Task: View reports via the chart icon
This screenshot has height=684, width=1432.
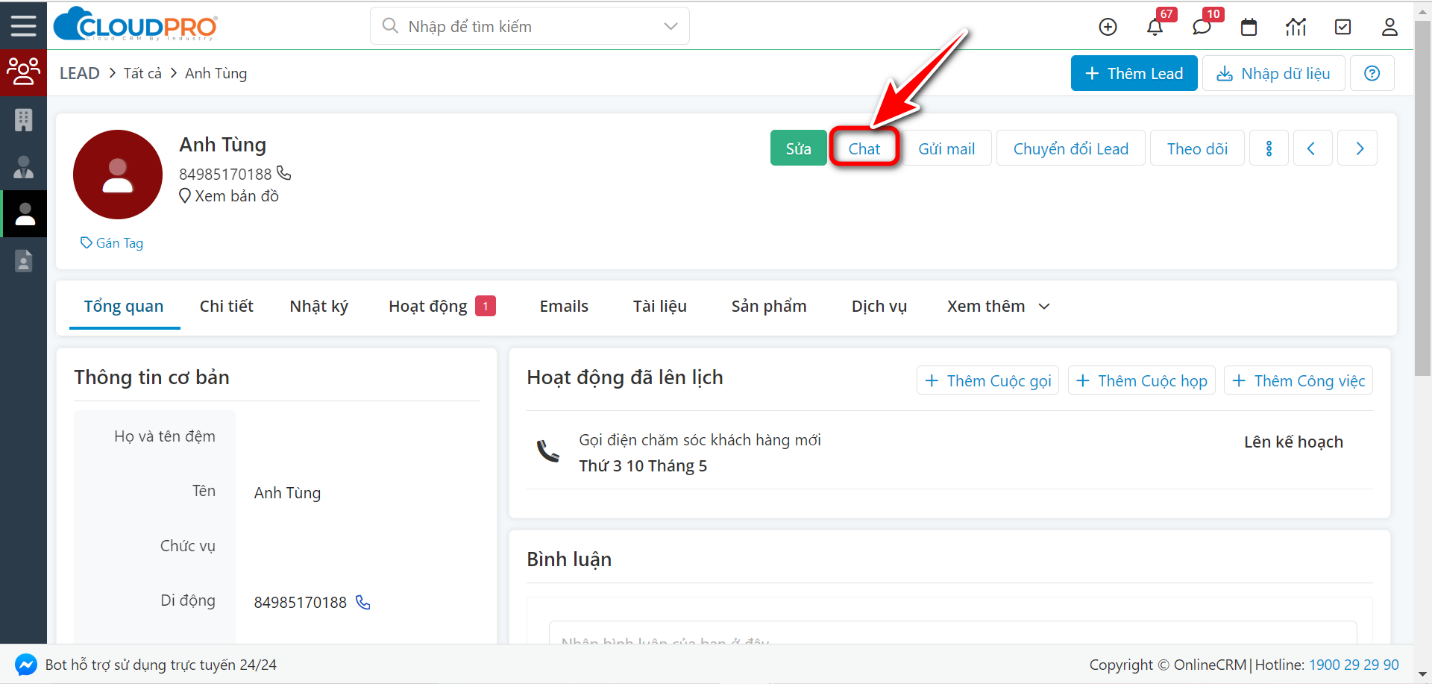Action: pyautogui.click(x=1296, y=27)
